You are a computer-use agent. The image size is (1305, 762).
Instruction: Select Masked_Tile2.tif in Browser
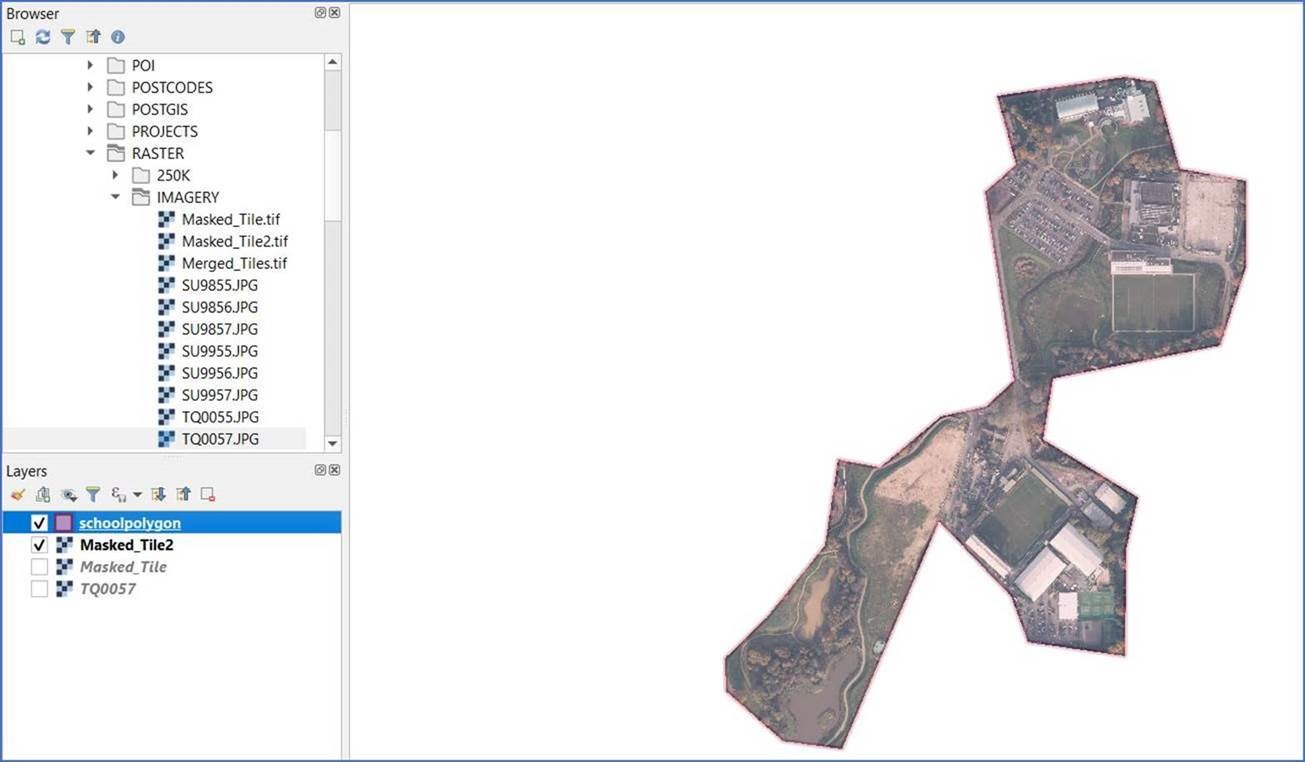(x=235, y=241)
